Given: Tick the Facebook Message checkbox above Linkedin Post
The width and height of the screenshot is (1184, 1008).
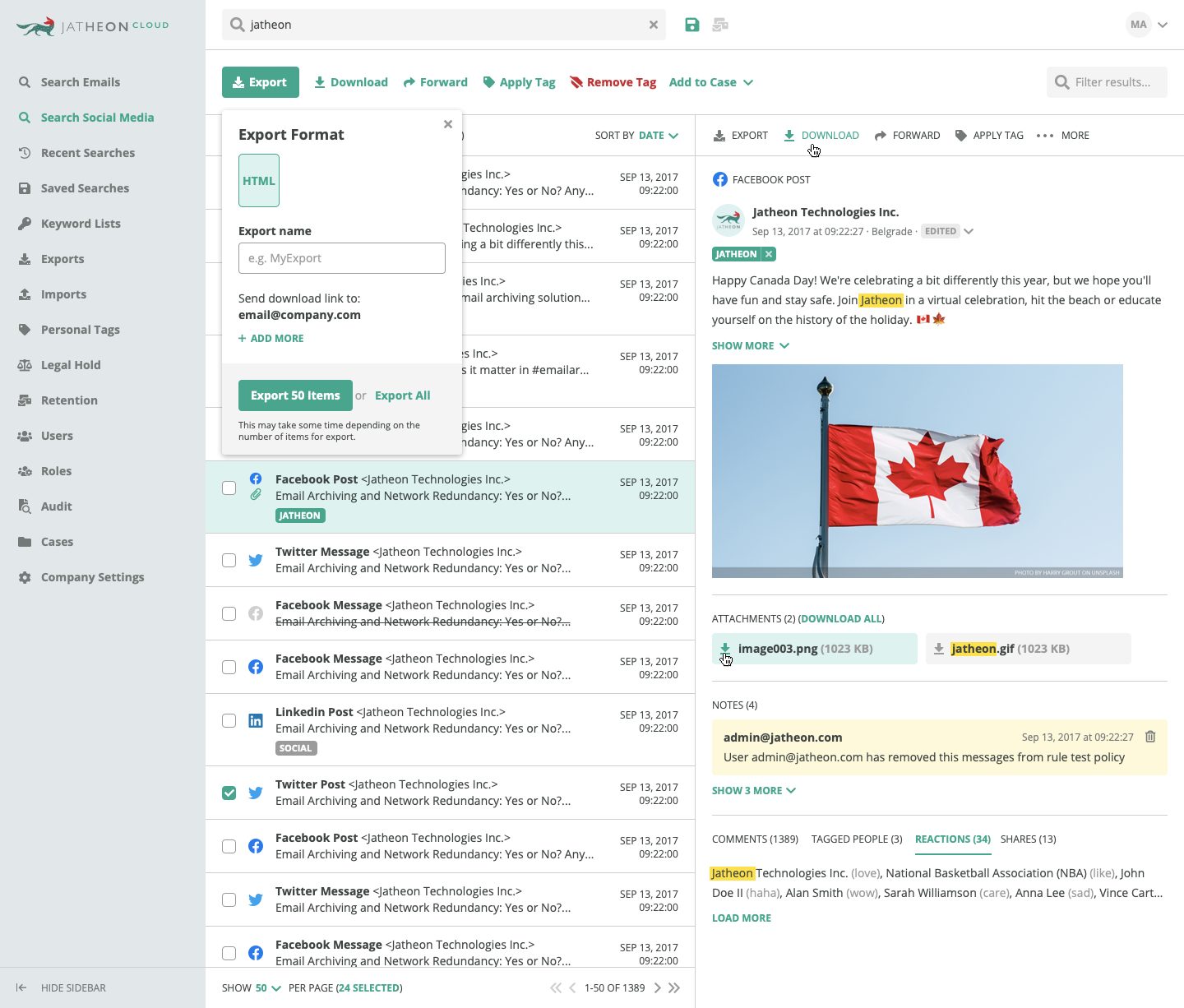Looking at the screenshot, I should pyautogui.click(x=229, y=668).
